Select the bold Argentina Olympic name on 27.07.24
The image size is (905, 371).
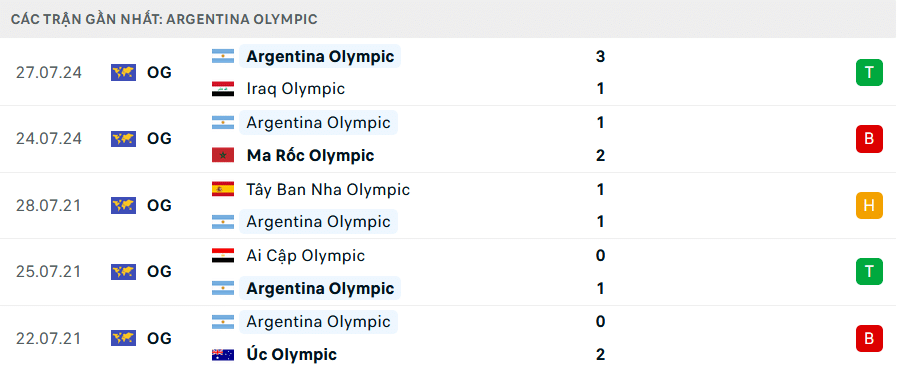tap(320, 57)
